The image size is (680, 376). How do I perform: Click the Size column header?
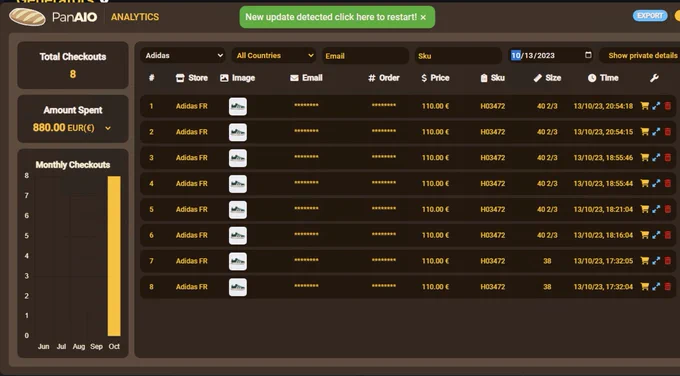(547, 78)
